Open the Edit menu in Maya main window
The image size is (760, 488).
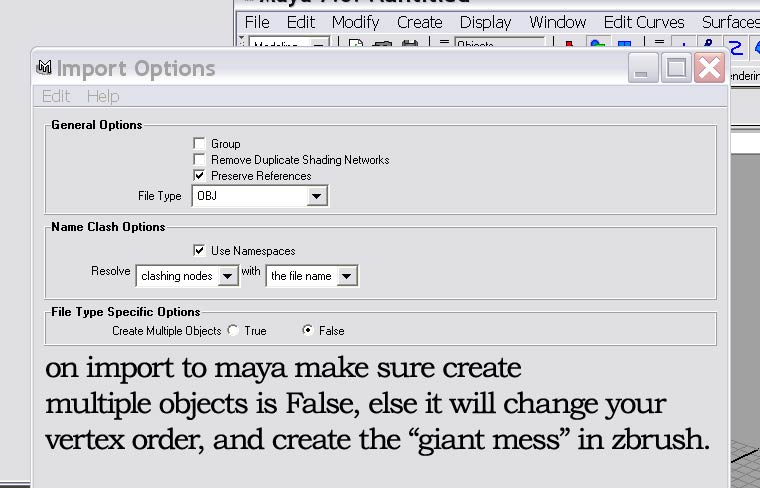click(301, 22)
